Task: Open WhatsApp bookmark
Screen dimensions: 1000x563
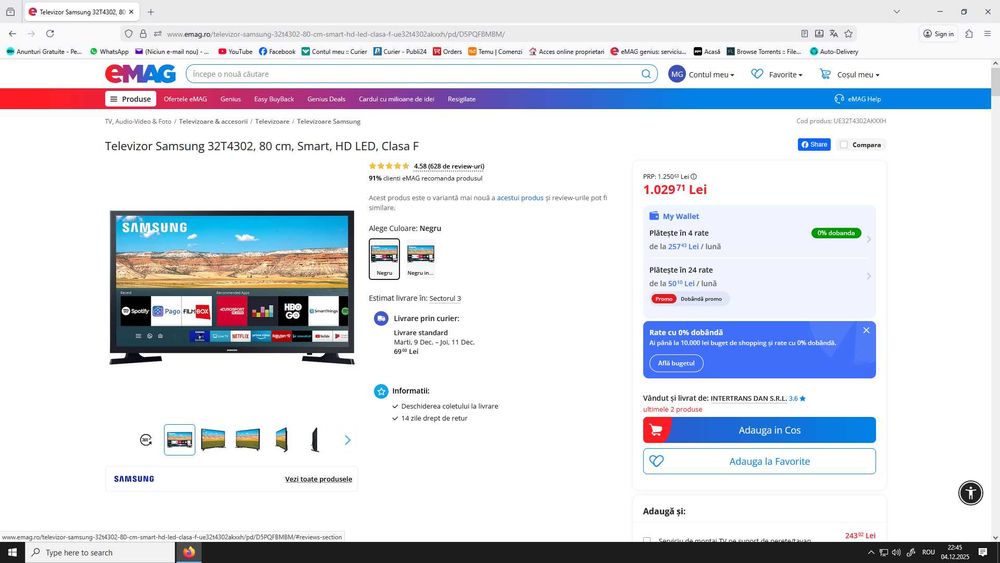Action: [109, 52]
